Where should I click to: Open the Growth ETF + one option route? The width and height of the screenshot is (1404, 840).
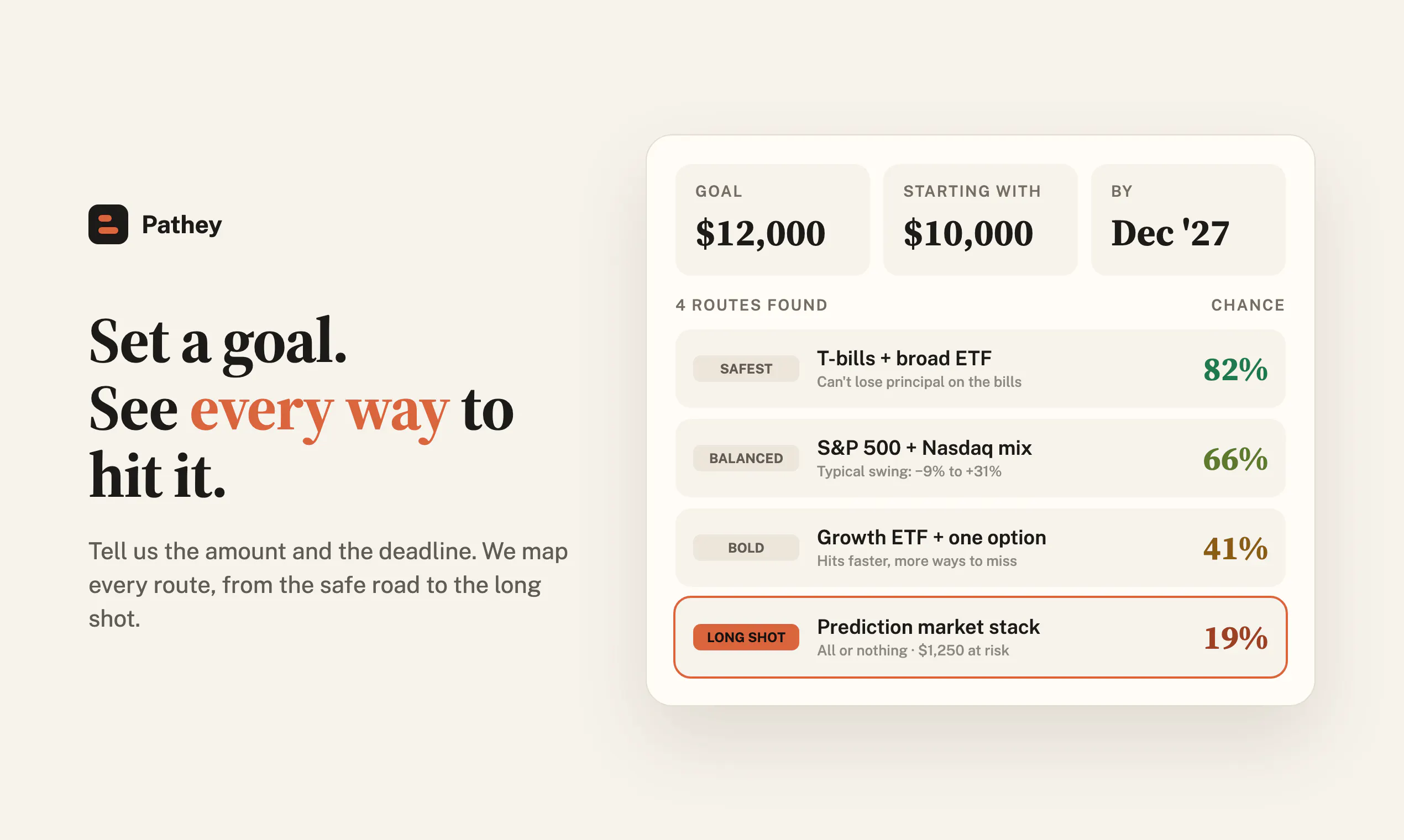(x=980, y=547)
